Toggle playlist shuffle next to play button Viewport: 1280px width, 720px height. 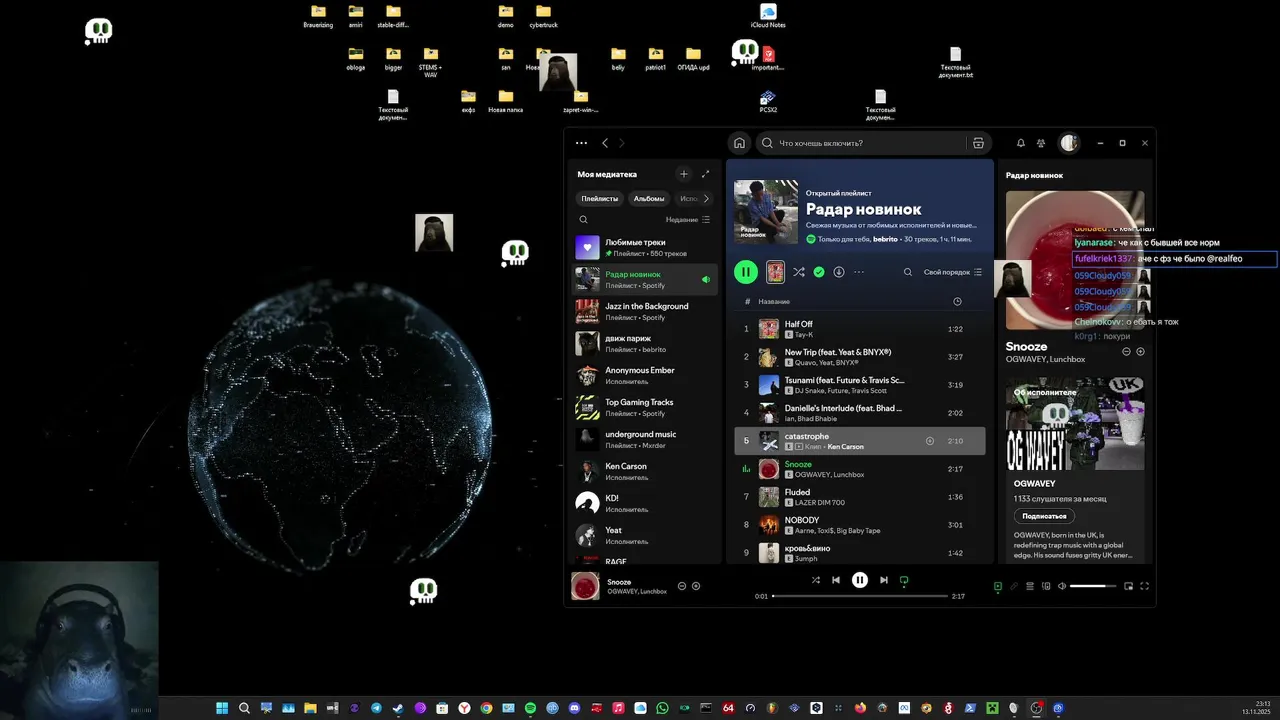pyautogui.click(x=798, y=272)
